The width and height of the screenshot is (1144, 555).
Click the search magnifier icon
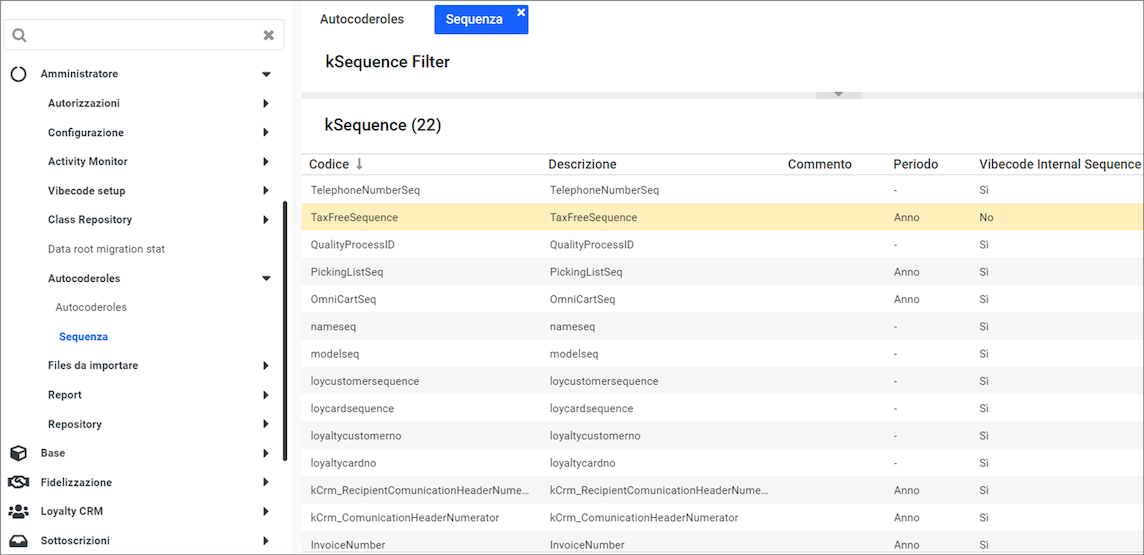(19, 35)
